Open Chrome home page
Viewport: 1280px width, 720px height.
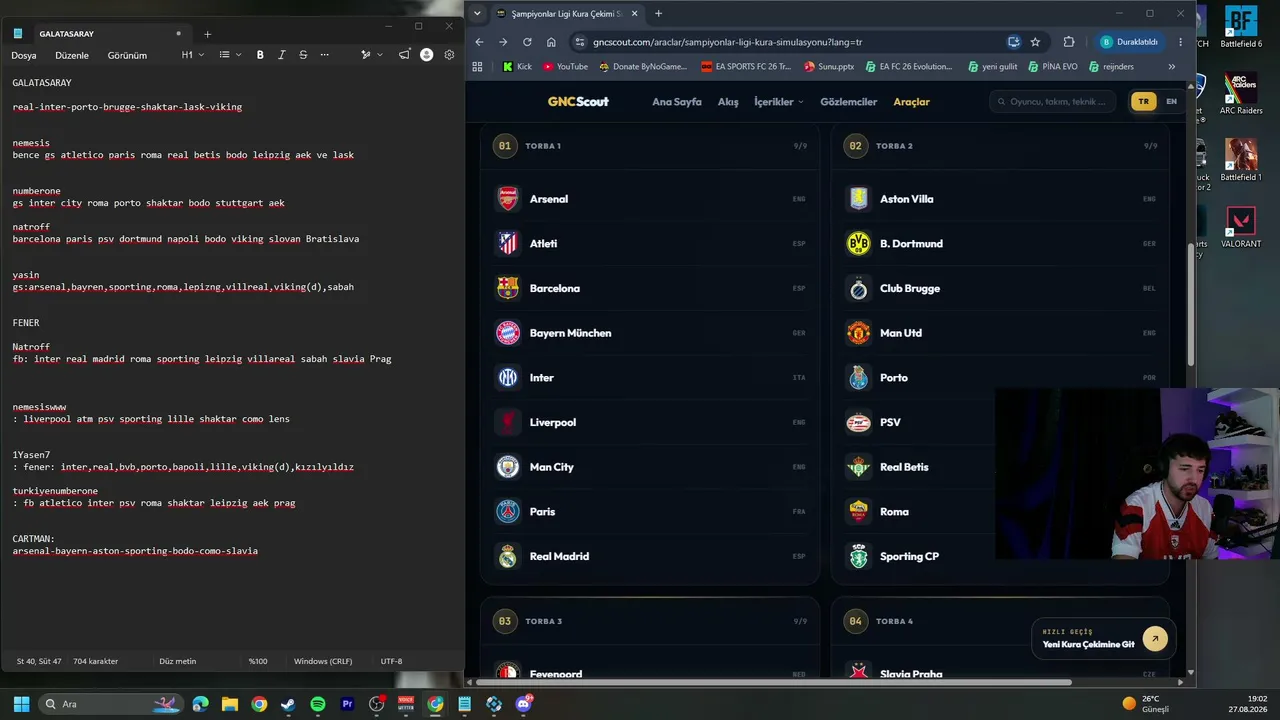(551, 42)
